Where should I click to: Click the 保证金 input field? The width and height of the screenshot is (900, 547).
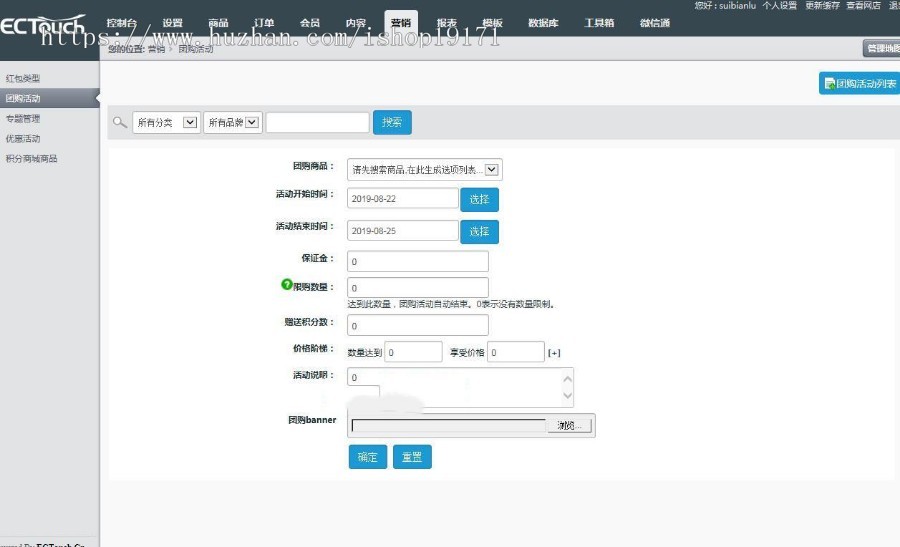[418, 261]
